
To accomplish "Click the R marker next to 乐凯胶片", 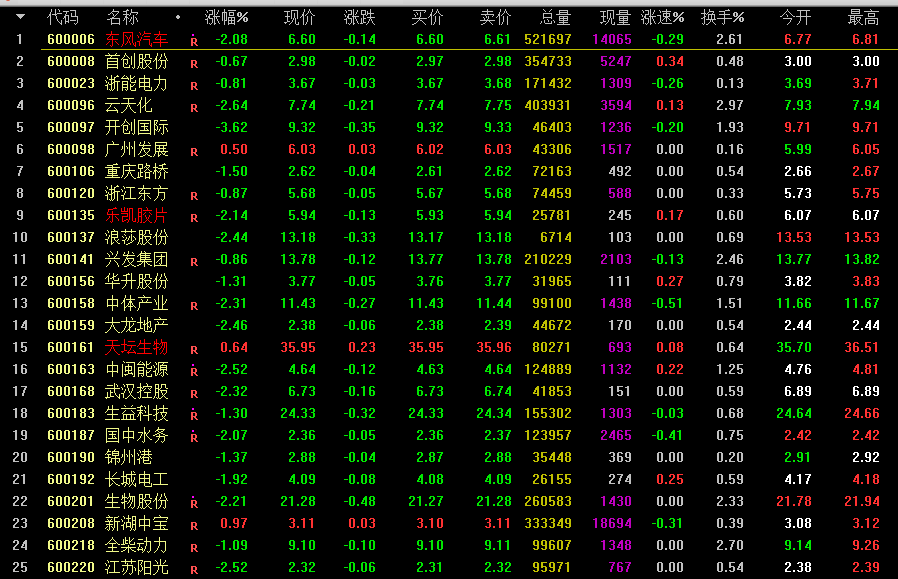I will pyautogui.click(x=194, y=218).
